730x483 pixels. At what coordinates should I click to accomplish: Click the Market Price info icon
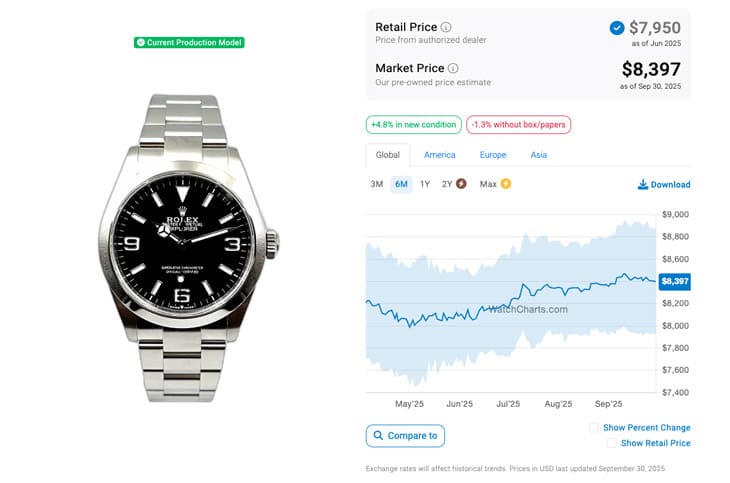click(x=453, y=68)
